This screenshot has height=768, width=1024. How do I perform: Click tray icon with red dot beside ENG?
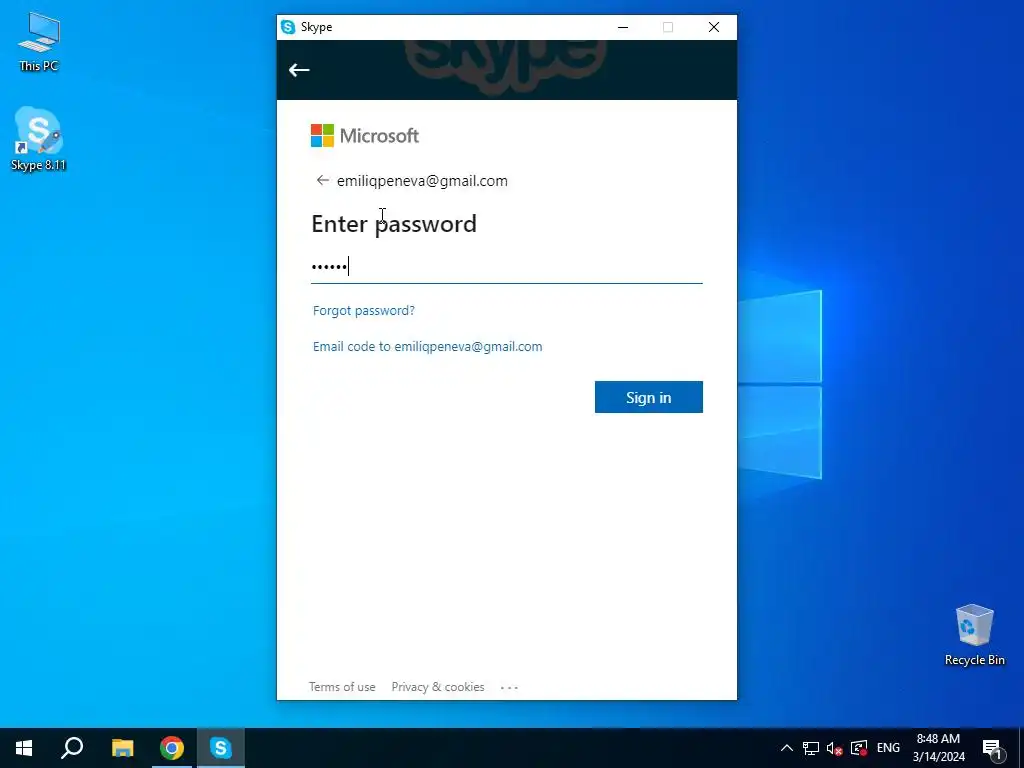coord(859,748)
